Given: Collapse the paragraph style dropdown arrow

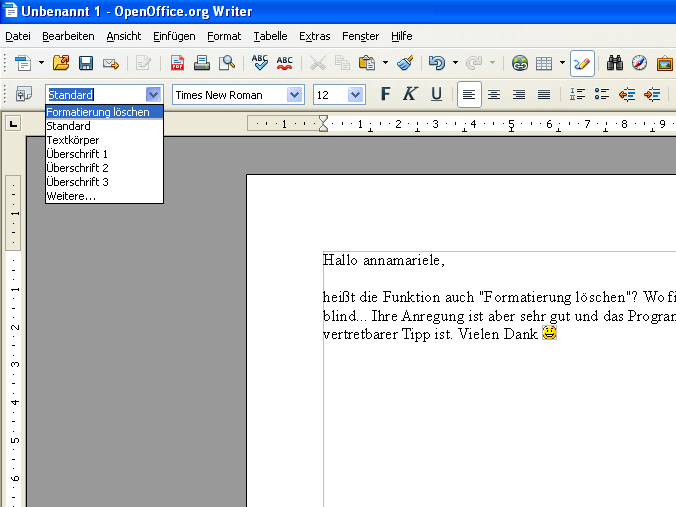Looking at the screenshot, I should pyautogui.click(x=153, y=95).
